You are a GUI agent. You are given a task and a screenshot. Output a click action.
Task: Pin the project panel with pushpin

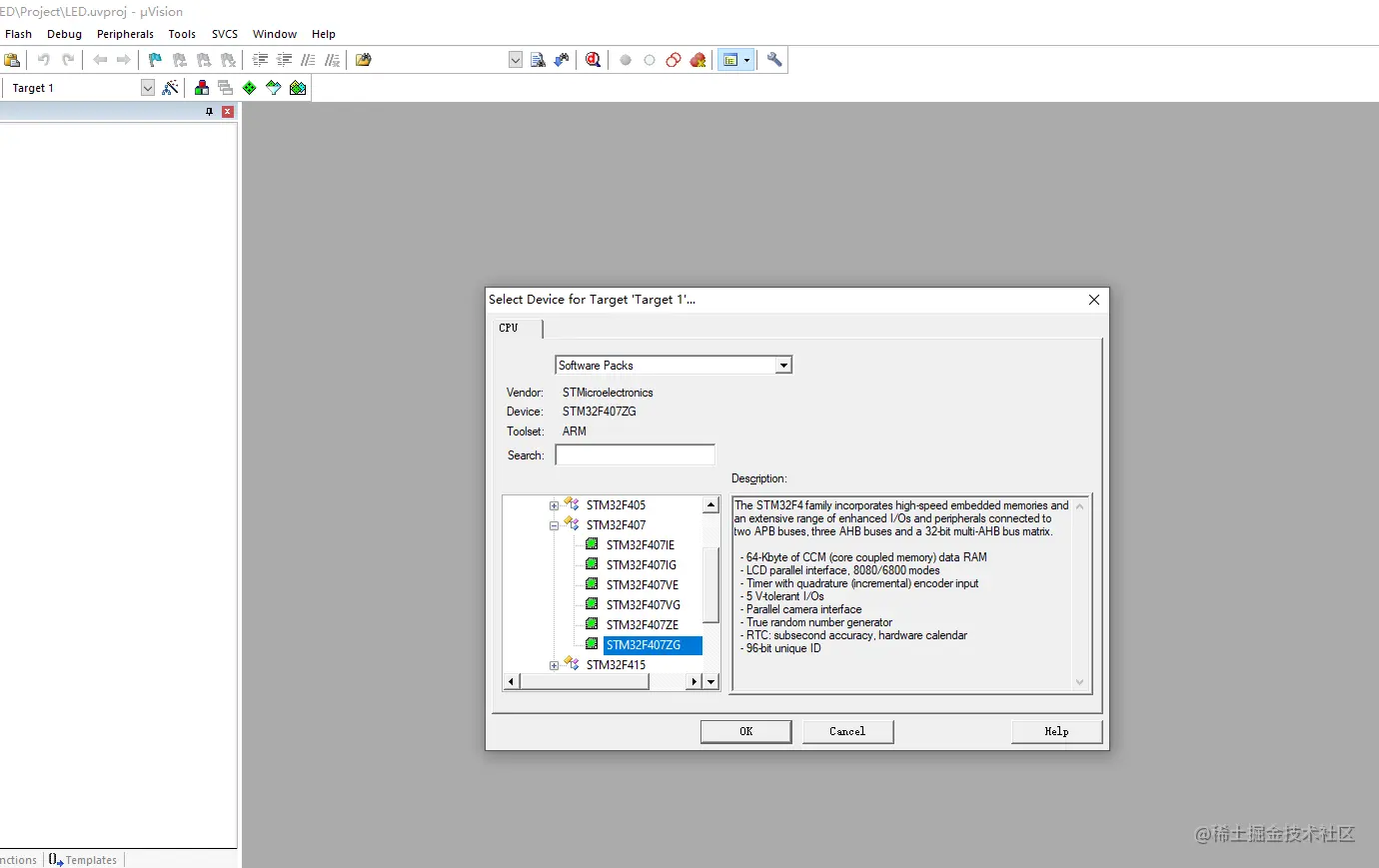209,112
